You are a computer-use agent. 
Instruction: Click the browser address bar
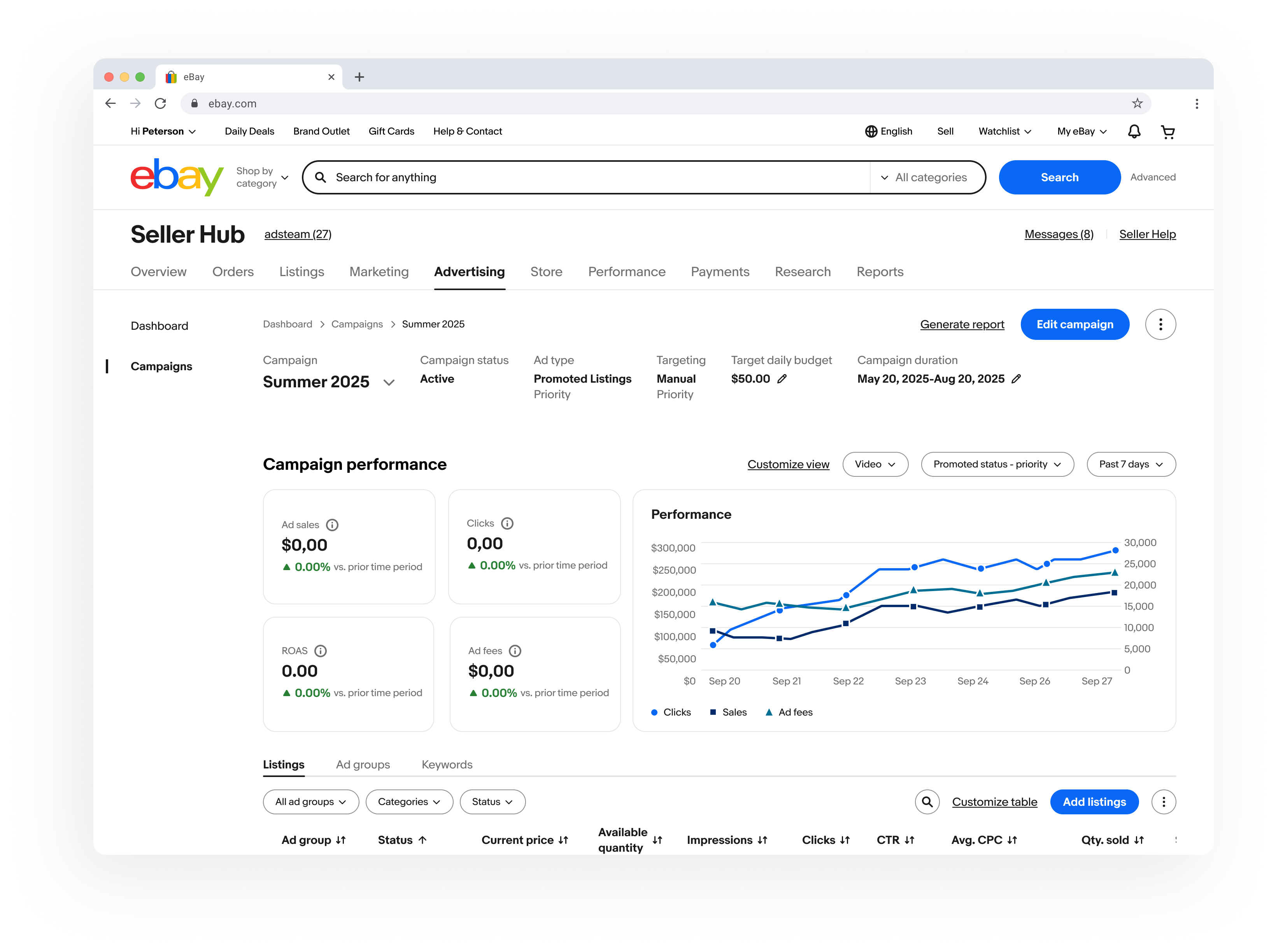(x=665, y=103)
